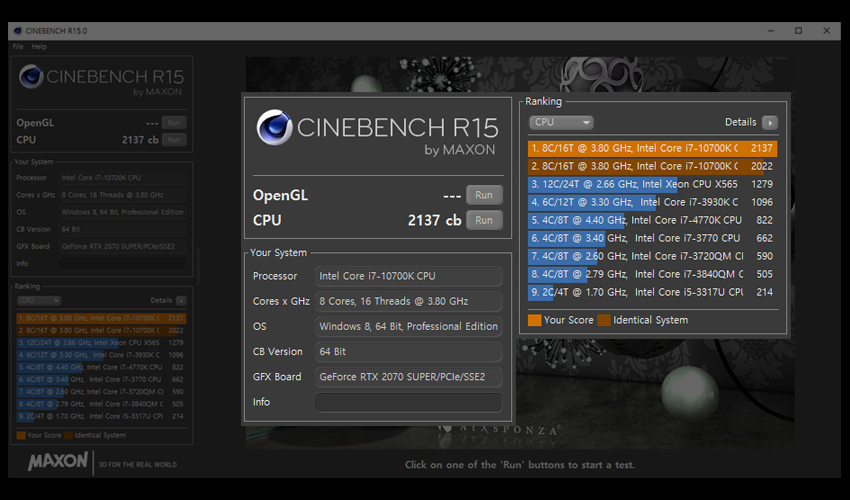The height and width of the screenshot is (500, 850).
Task: Click the Identical System swatch in enlarged legend
Action: 604,320
